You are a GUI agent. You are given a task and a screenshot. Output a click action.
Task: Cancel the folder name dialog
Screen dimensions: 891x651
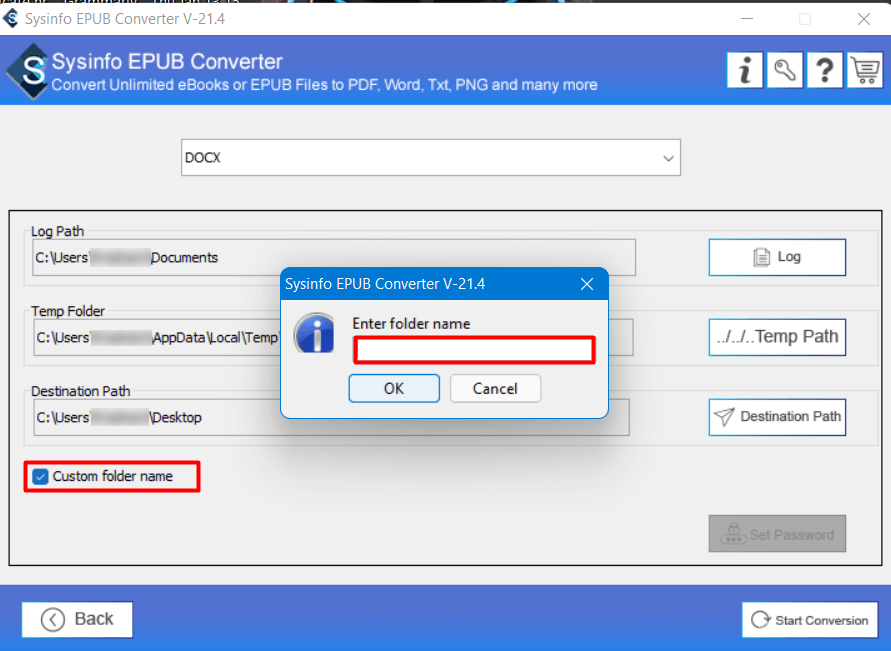(x=495, y=389)
